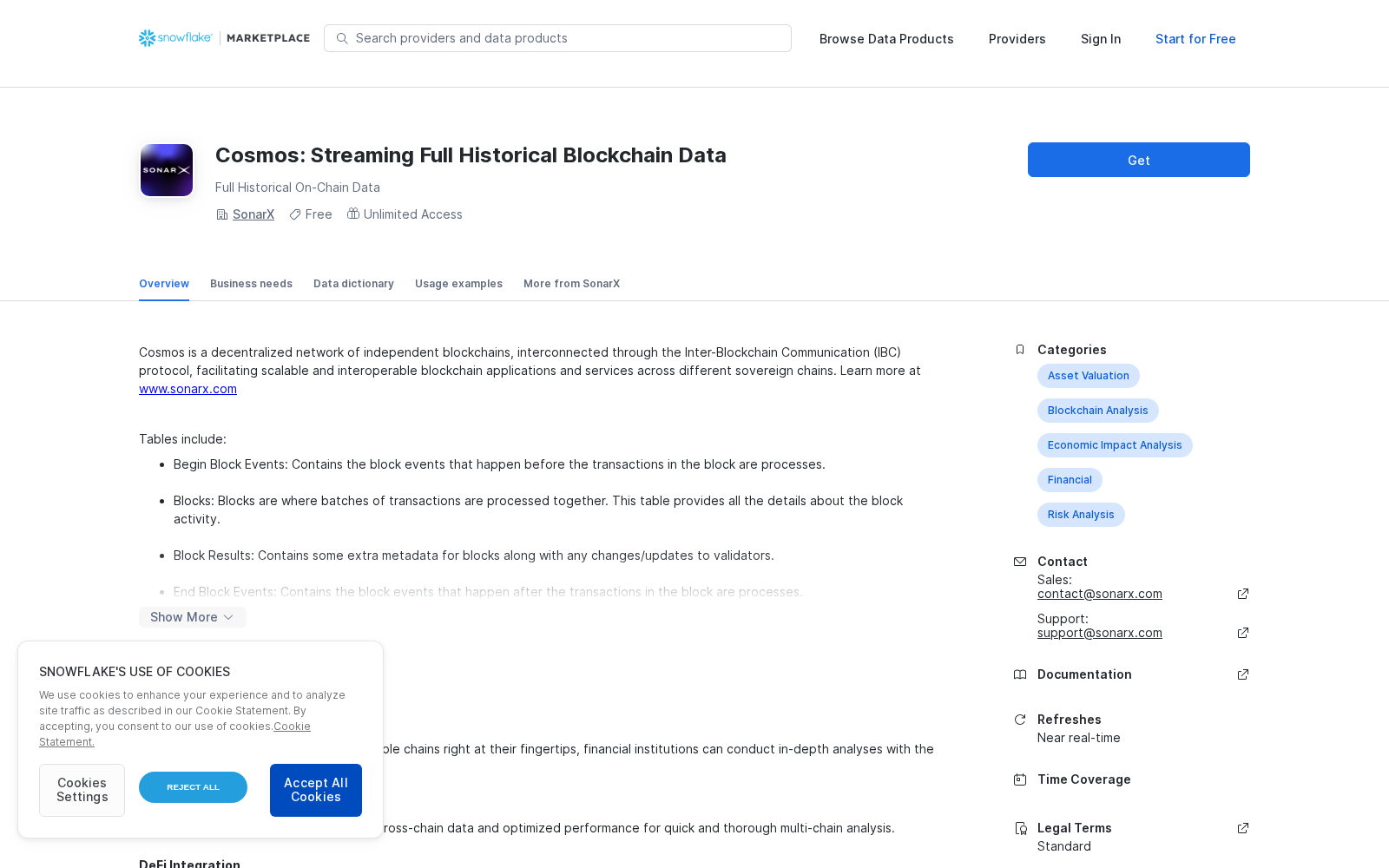Click the REJECT ALL cookies button
Image resolution: width=1389 pixels, height=868 pixels.
point(193,787)
